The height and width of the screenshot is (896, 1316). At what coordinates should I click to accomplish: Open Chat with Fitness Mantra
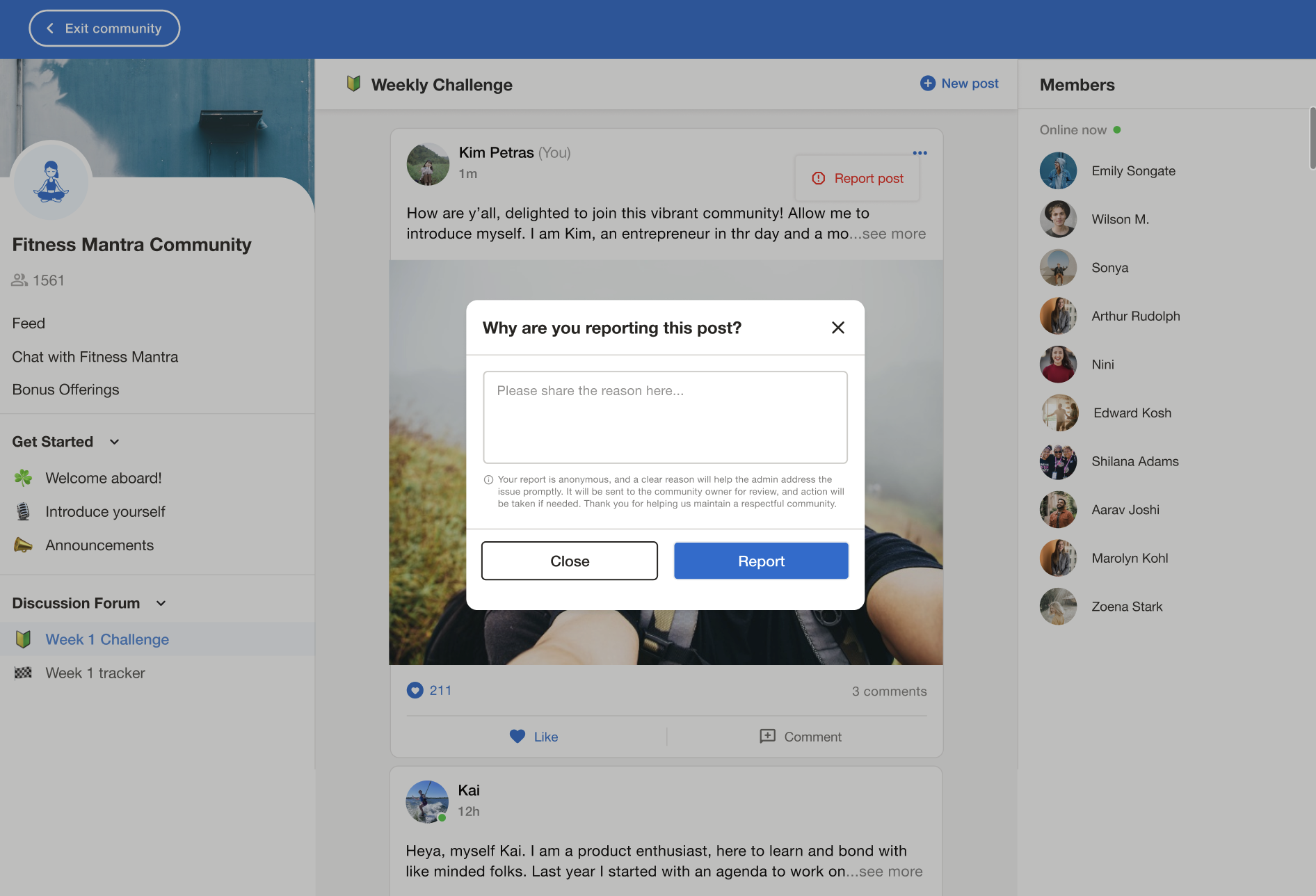click(x=95, y=357)
